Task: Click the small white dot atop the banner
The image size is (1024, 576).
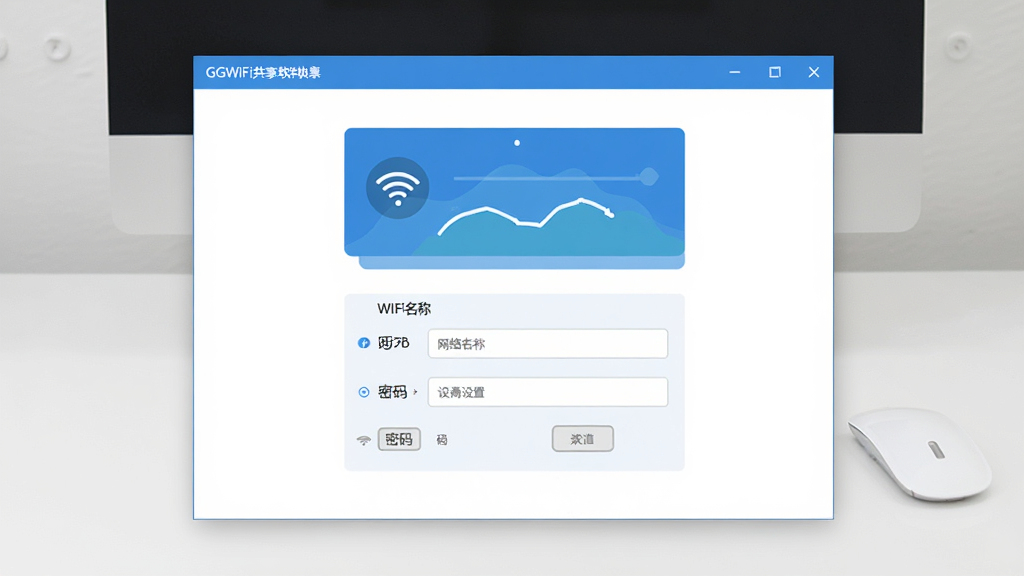Action: tap(517, 142)
